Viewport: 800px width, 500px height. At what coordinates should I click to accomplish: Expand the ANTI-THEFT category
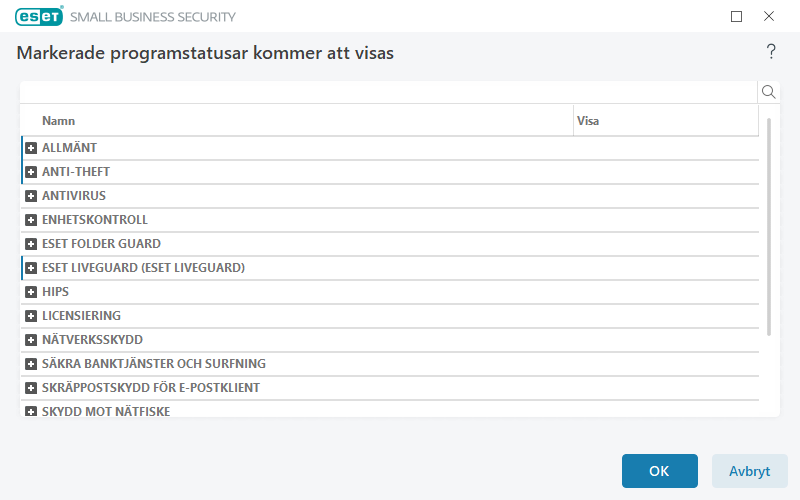(31, 172)
